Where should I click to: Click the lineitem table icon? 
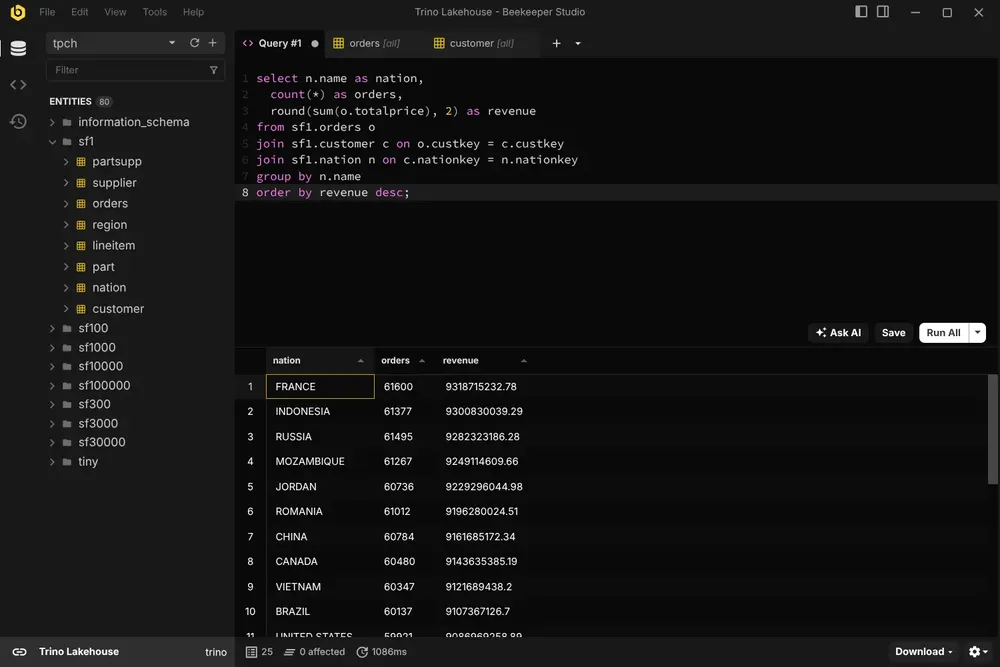pyautogui.click(x=81, y=246)
